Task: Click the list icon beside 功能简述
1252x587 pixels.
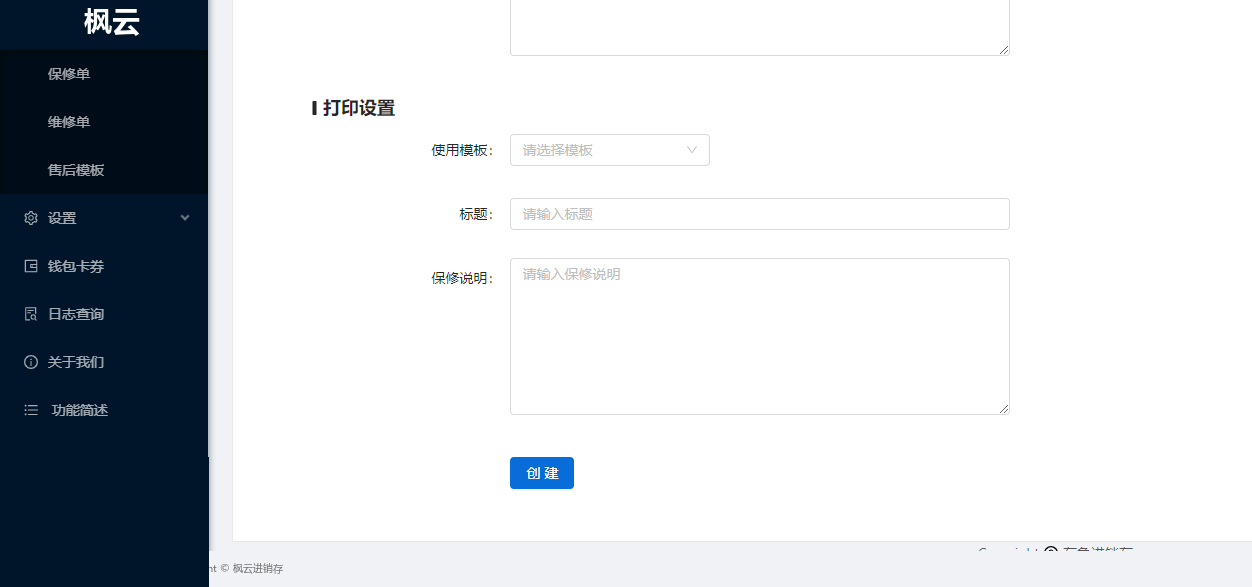Action: 31,410
